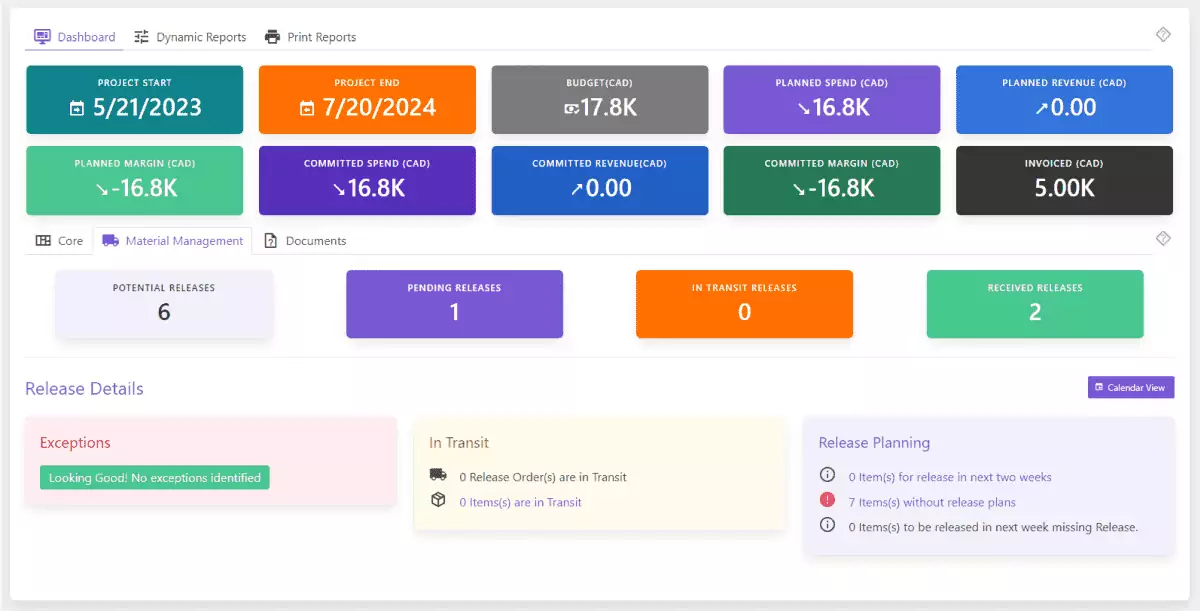The height and width of the screenshot is (611, 1200).
Task: Select the Core tab
Action: pyautogui.click(x=59, y=241)
